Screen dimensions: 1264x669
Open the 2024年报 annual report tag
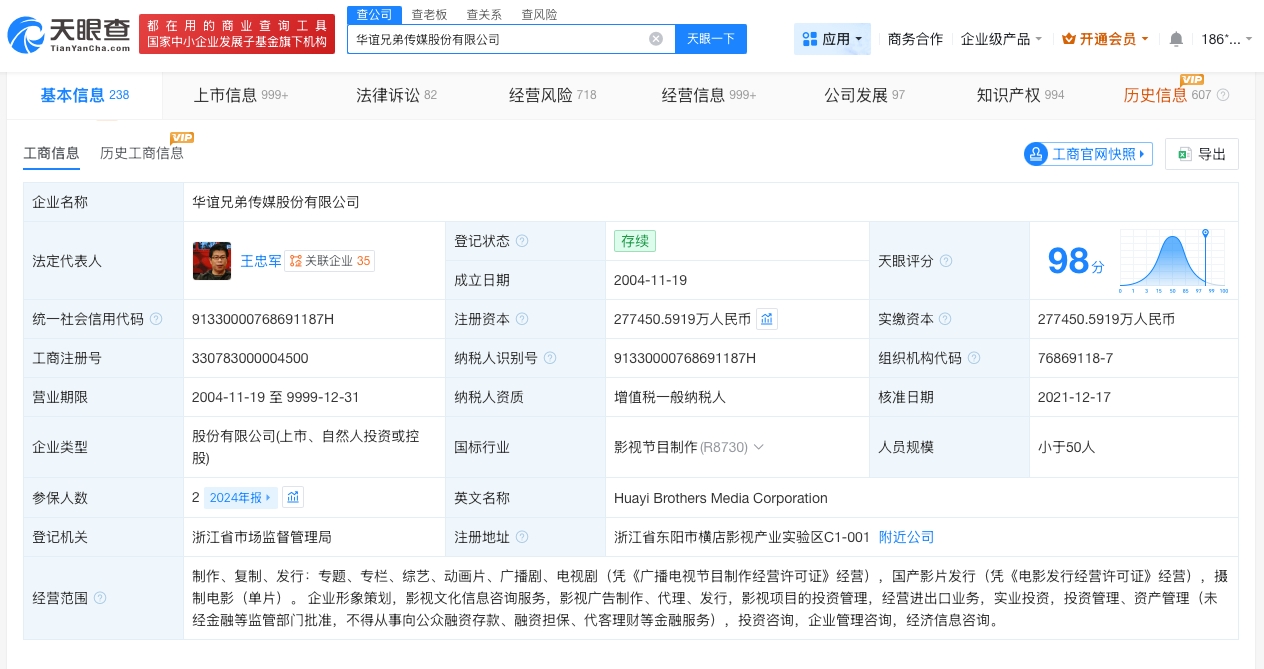(240, 497)
